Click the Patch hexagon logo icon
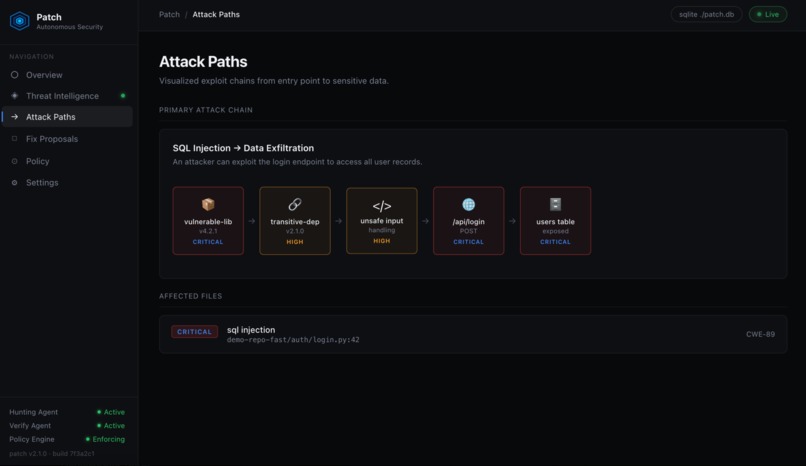Screen dimensions: 806x466 (x=20, y=21)
